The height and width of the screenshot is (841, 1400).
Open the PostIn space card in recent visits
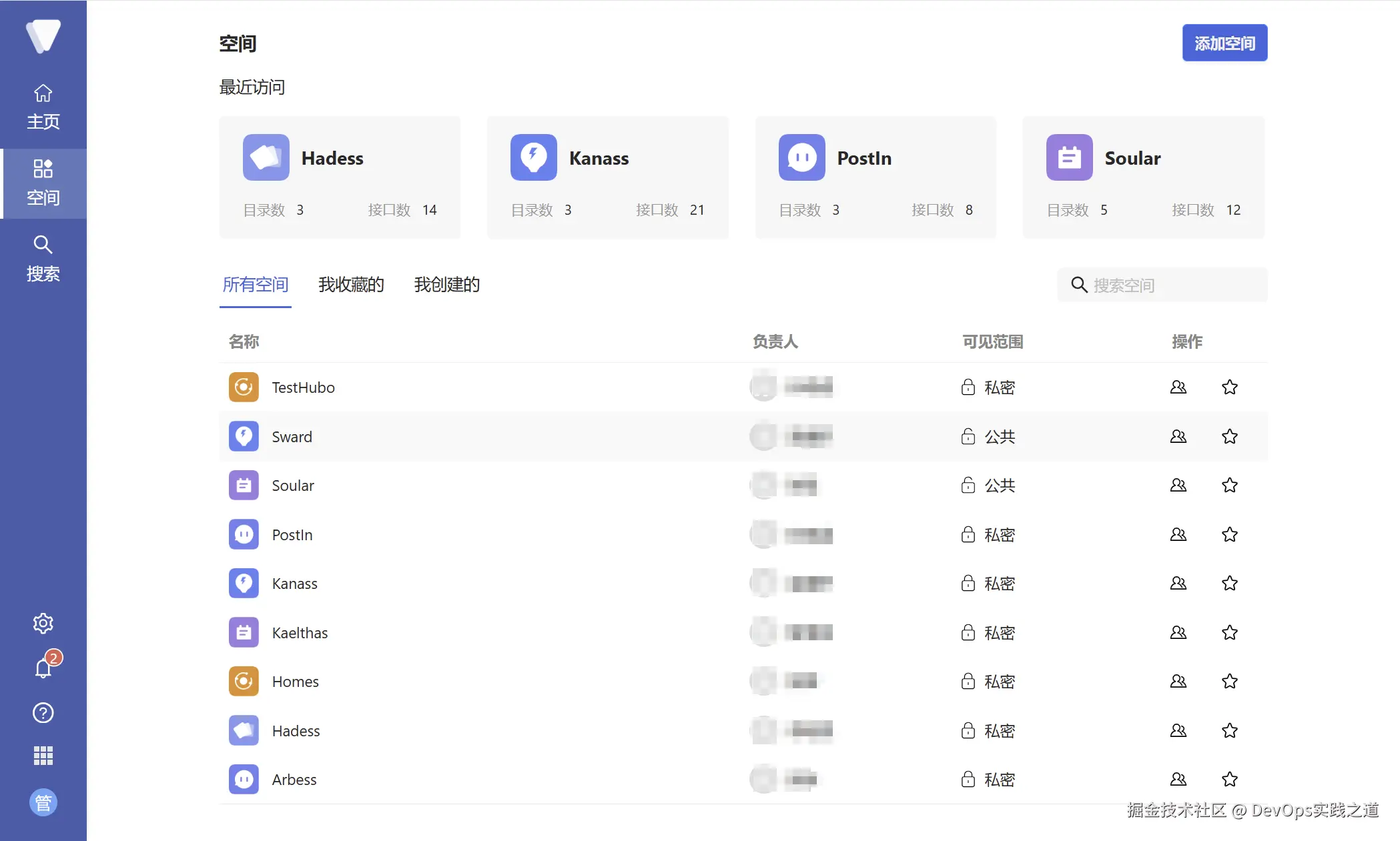pyautogui.click(x=875, y=177)
